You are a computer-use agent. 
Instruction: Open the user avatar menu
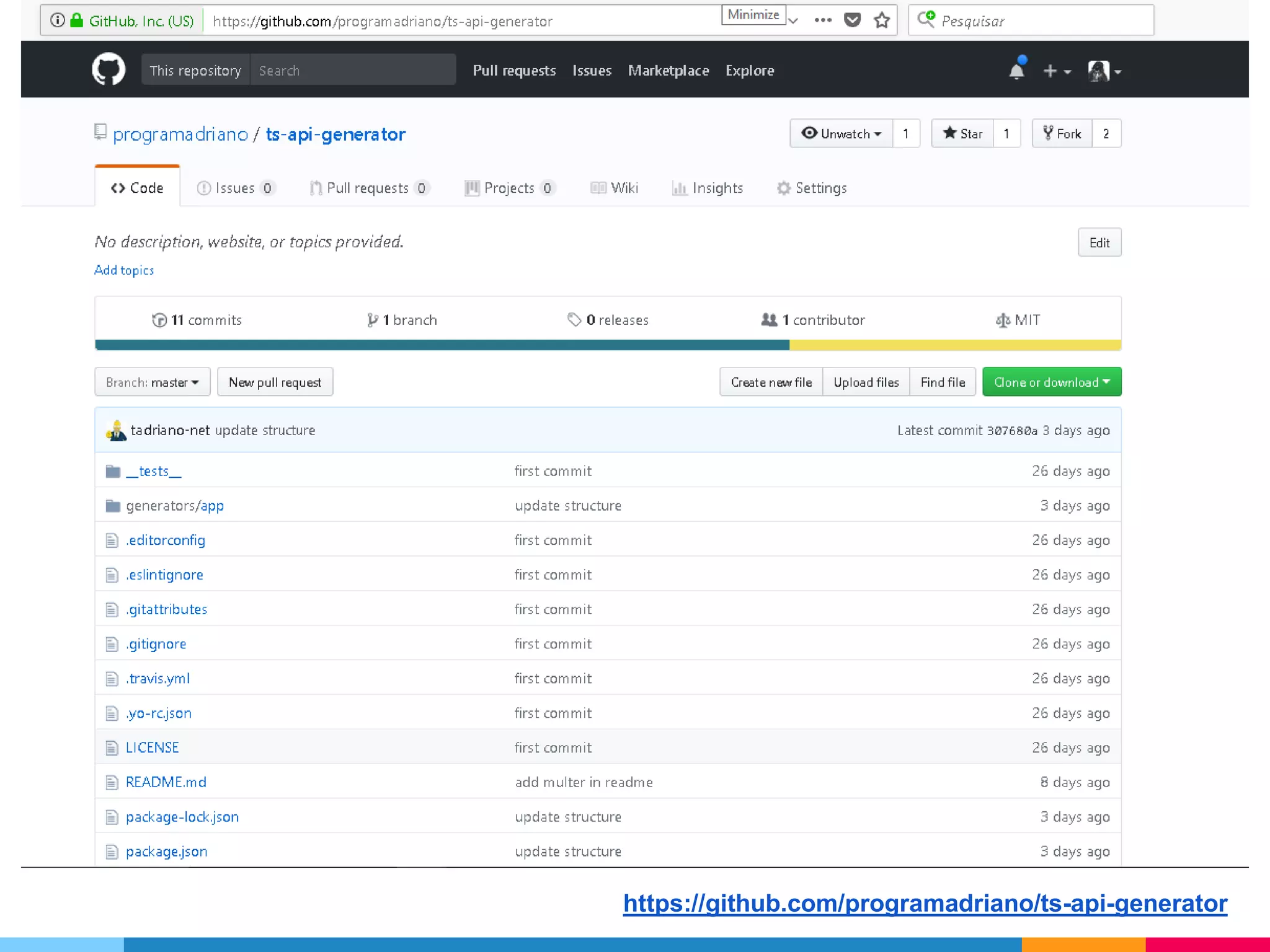pyautogui.click(x=1104, y=71)
